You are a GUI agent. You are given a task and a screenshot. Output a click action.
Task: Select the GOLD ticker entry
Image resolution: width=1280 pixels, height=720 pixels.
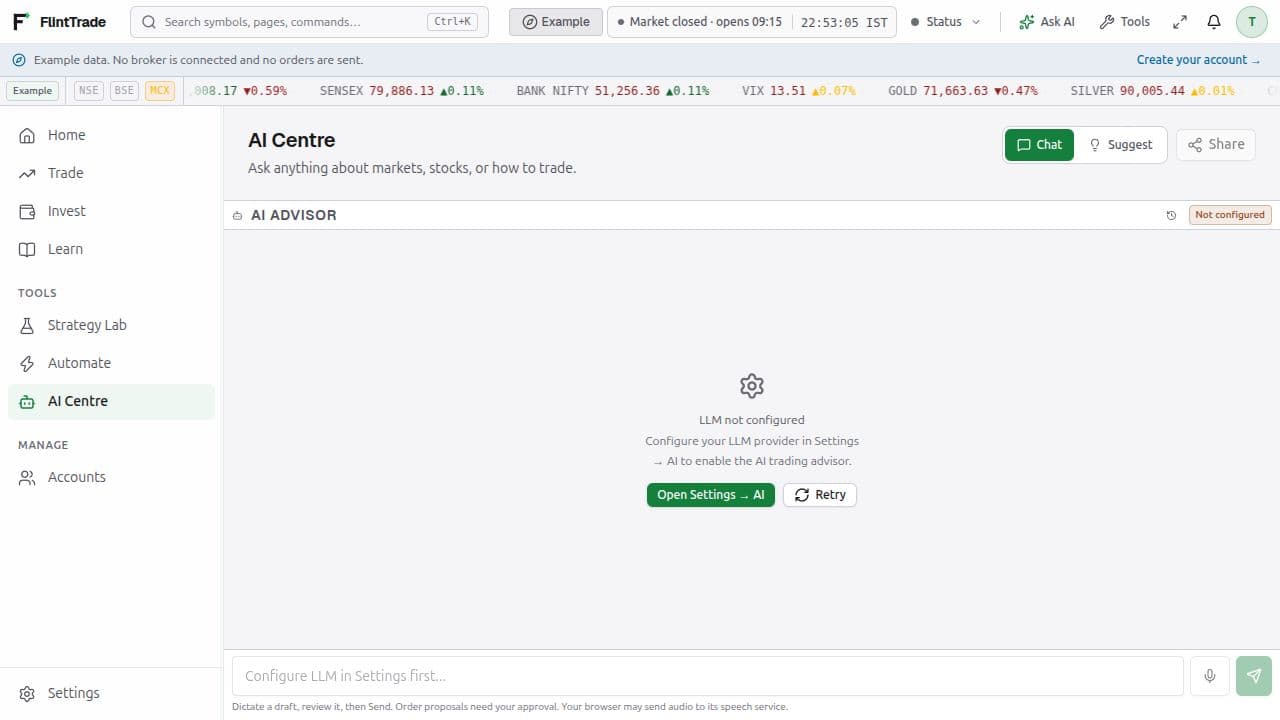[962, 91]
